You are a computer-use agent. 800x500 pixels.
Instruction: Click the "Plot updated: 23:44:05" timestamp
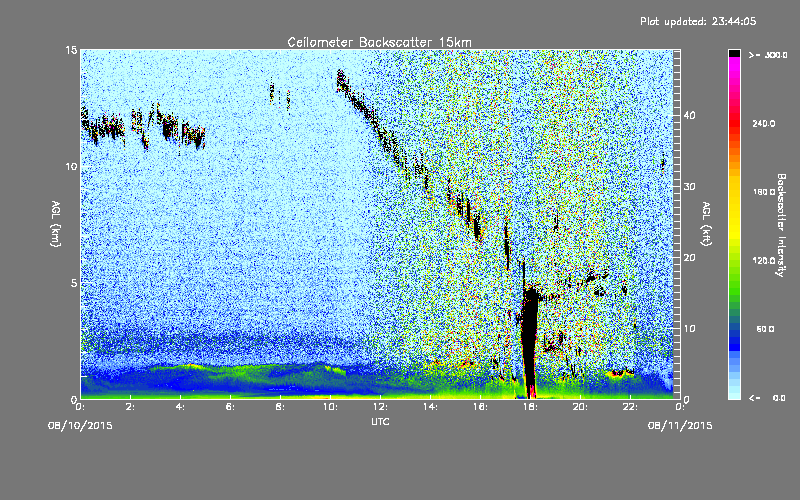pyautogui.click(x=698, y=21)
